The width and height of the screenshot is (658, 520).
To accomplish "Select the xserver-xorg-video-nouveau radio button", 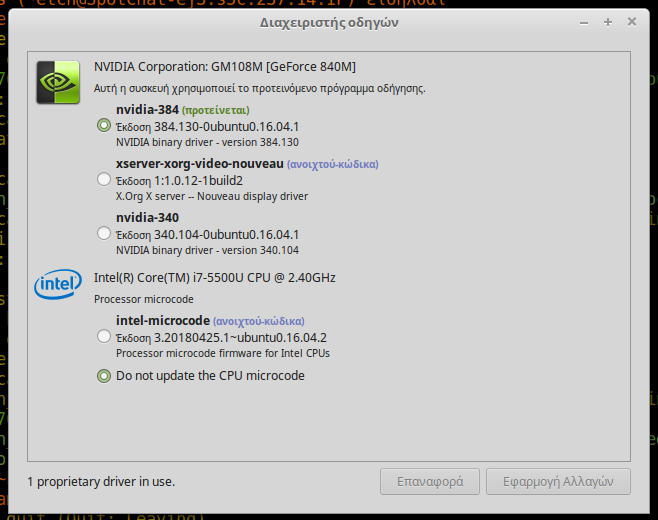I will 104,180.
